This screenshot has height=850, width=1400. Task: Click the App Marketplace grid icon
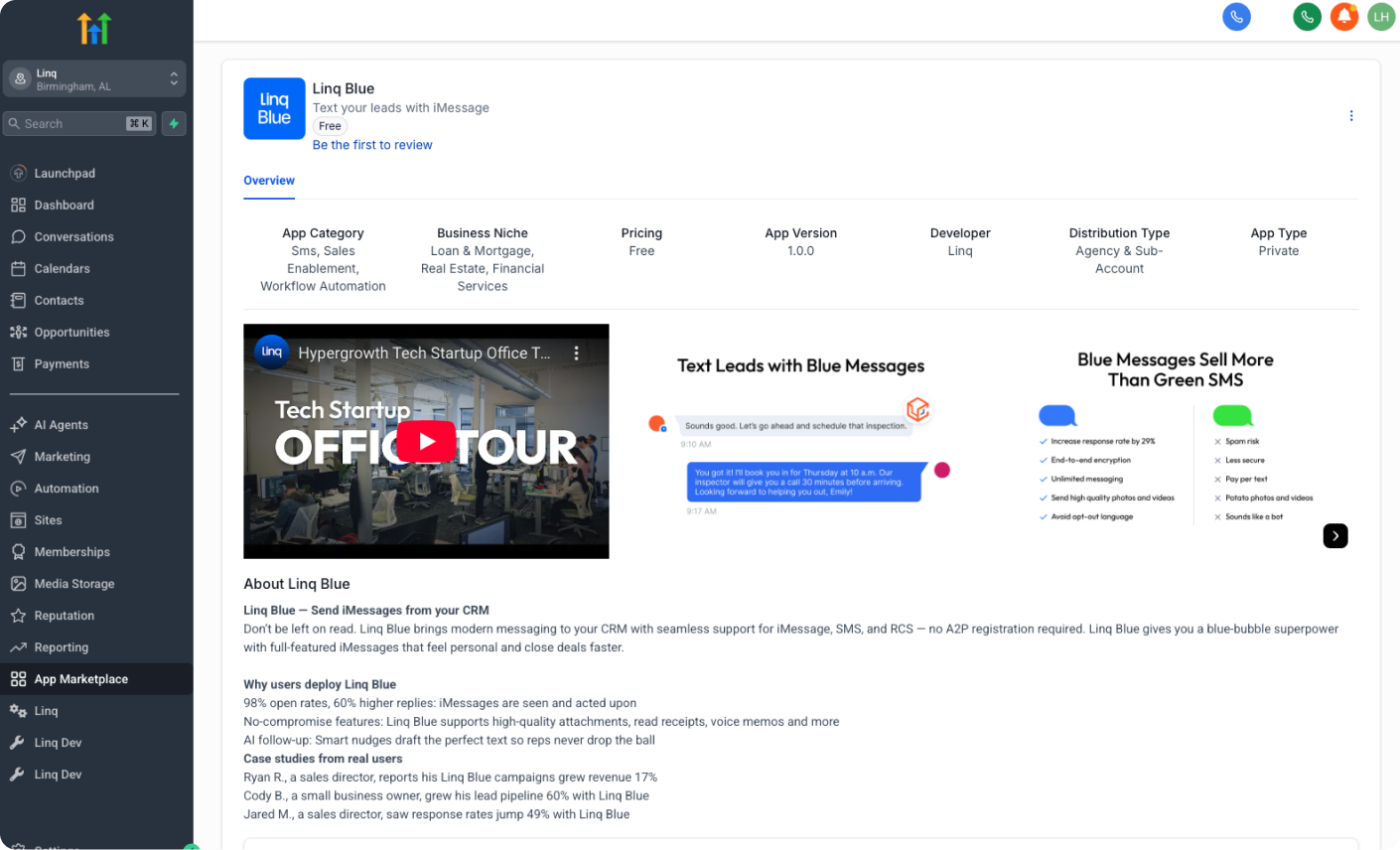[x=18, y=678]
